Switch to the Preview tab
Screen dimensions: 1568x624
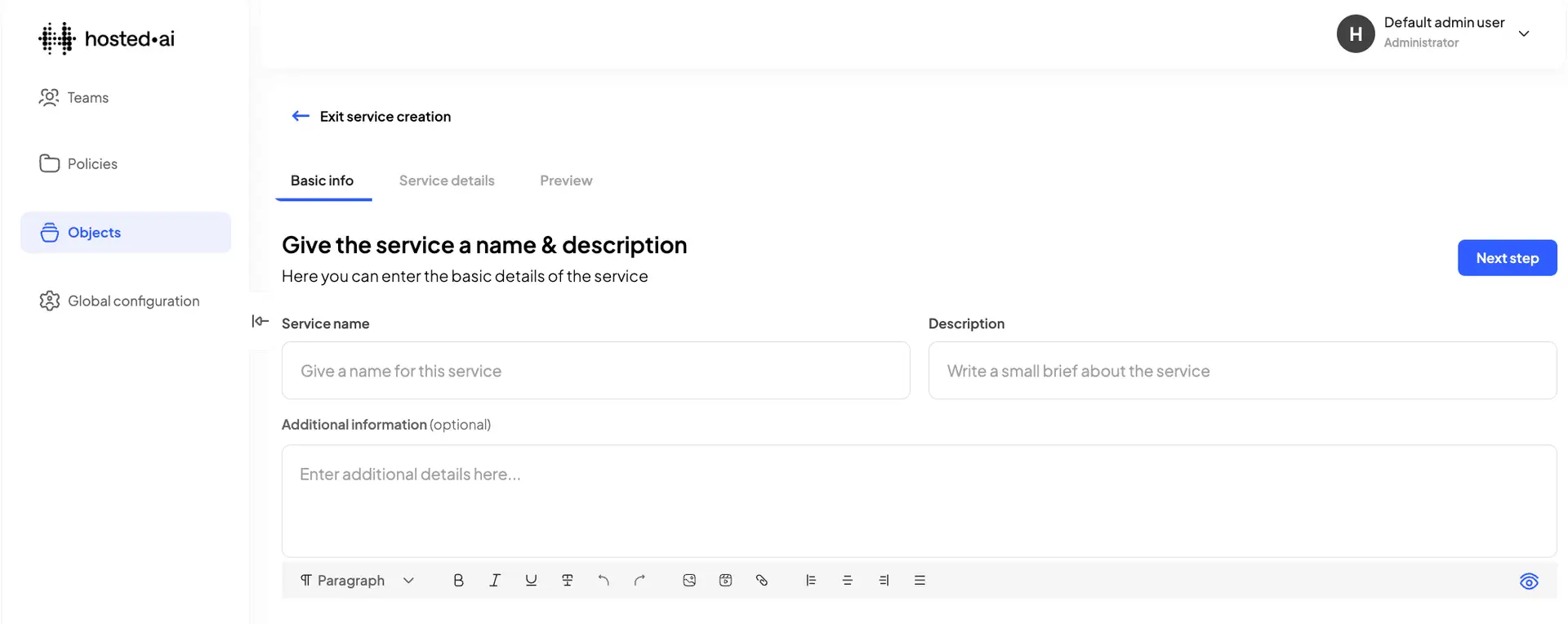coord(566,181)
